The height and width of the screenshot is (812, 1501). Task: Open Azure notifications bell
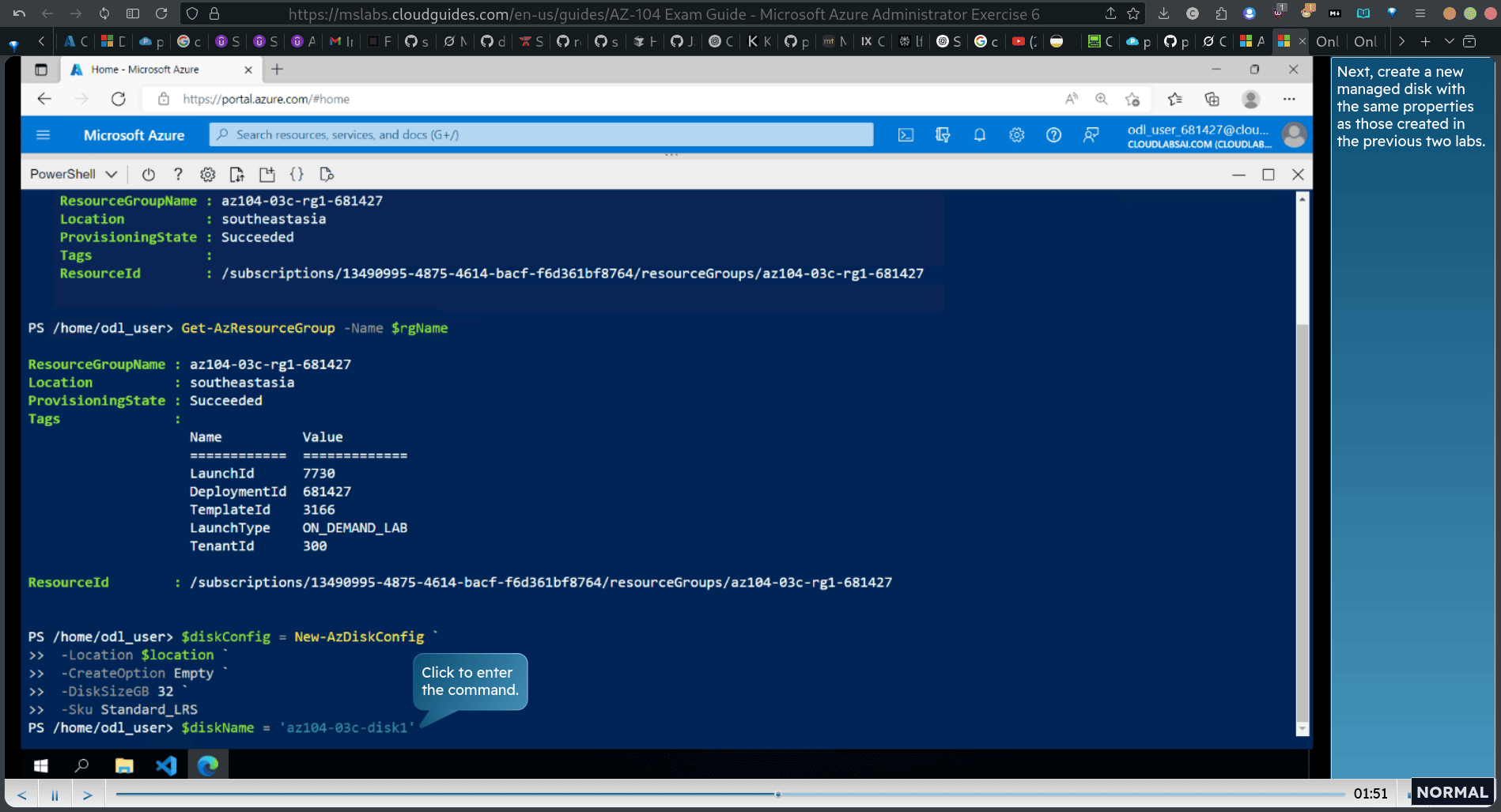pyautogui.click(x=979, y=135)
